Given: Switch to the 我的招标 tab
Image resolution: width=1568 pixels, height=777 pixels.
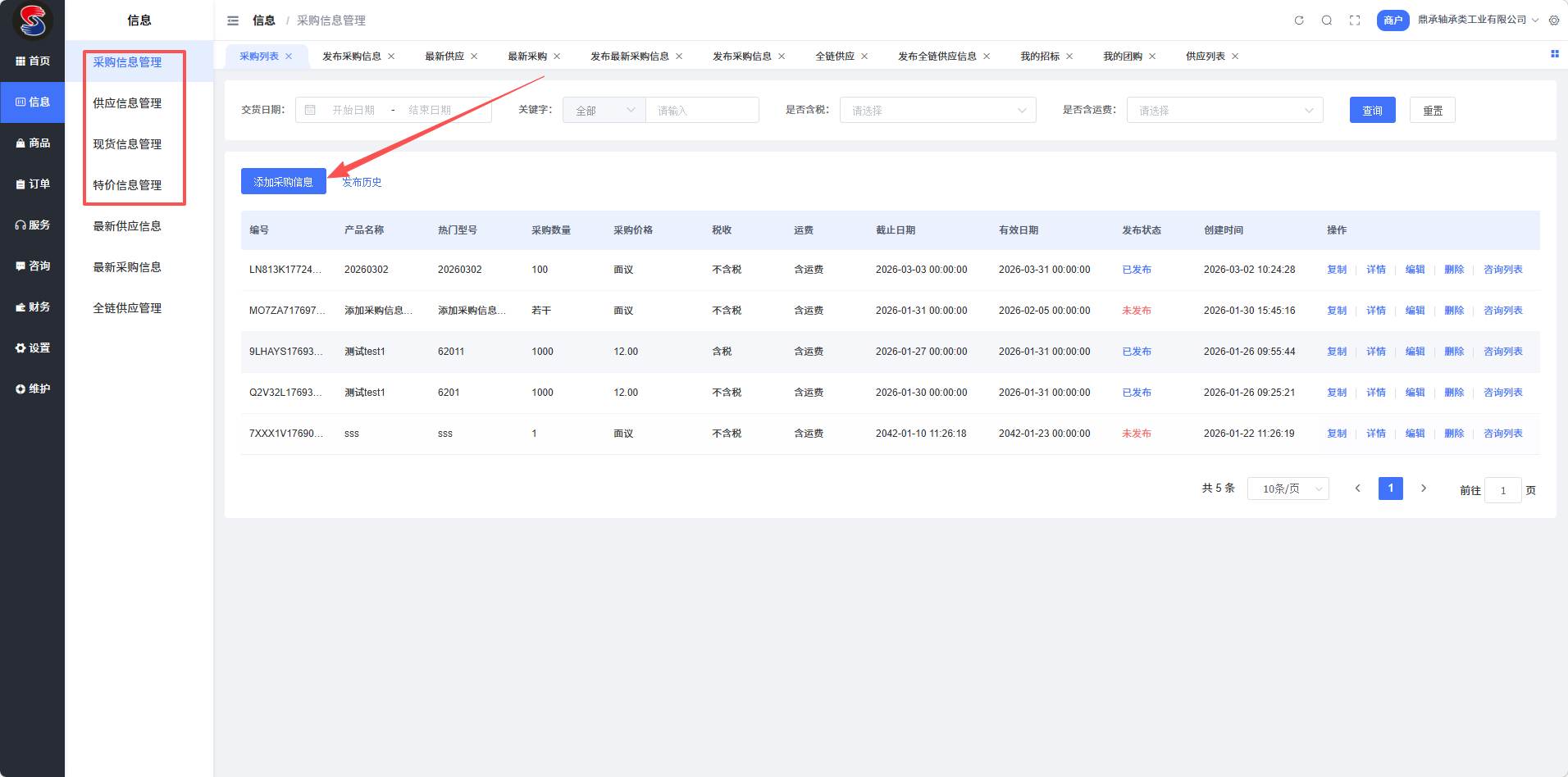Looking at the screenshot, I should tap(1039, 57).
